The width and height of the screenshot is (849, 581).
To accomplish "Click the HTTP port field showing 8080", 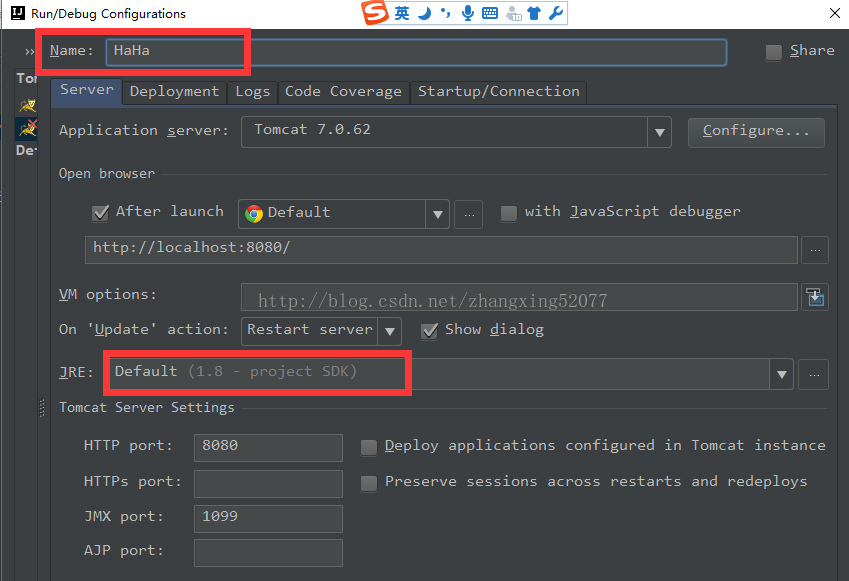I will tap(268, 447).
